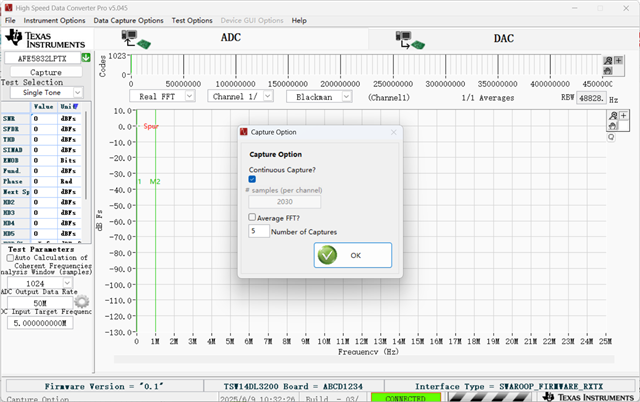This screenshot has height=402, width=640.
Task: Select zoom tool in FFT plot palette
Action: [613, 116]
